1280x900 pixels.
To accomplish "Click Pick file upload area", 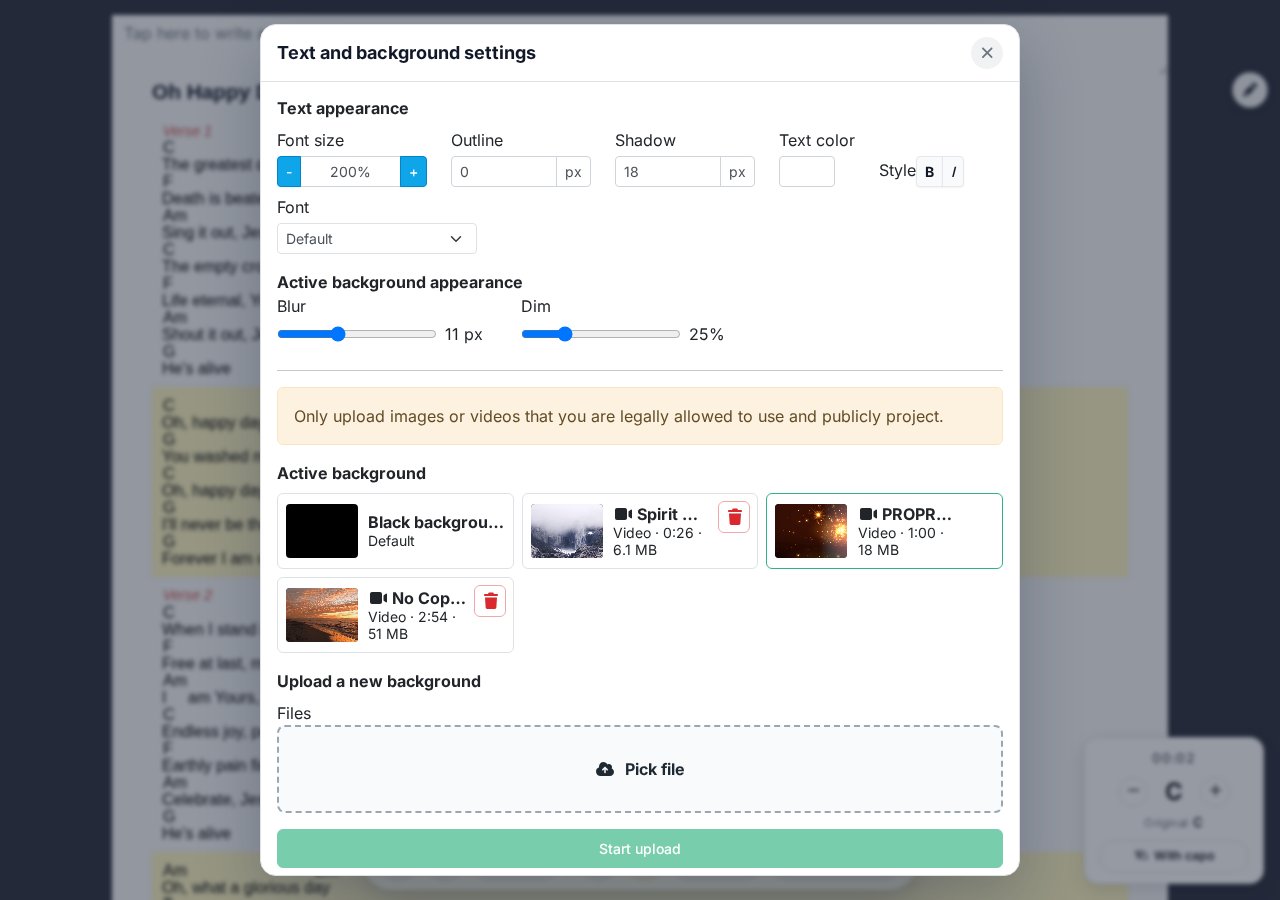I will (x=640, y=769).
